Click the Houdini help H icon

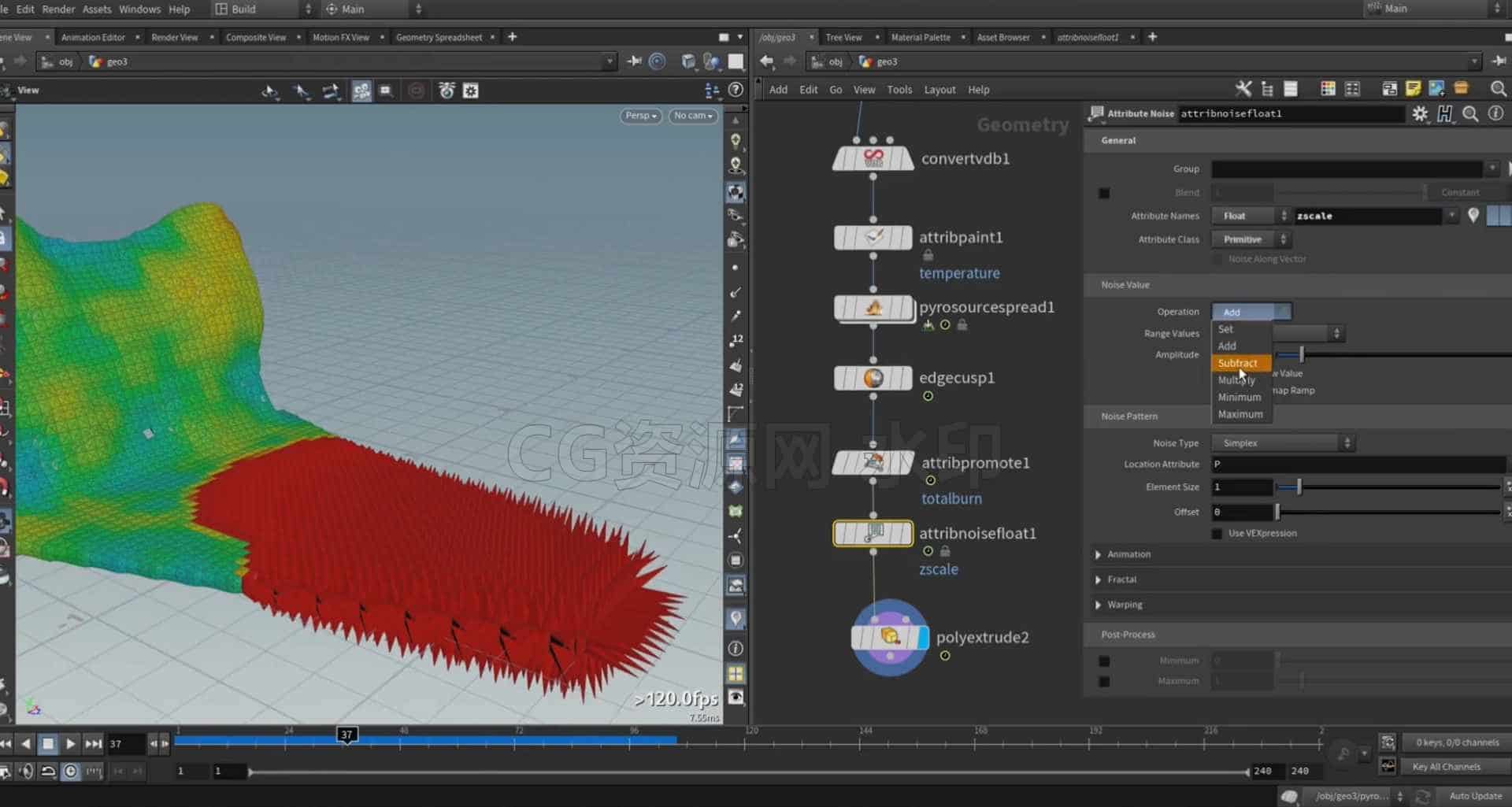[x=1445, y=113]
